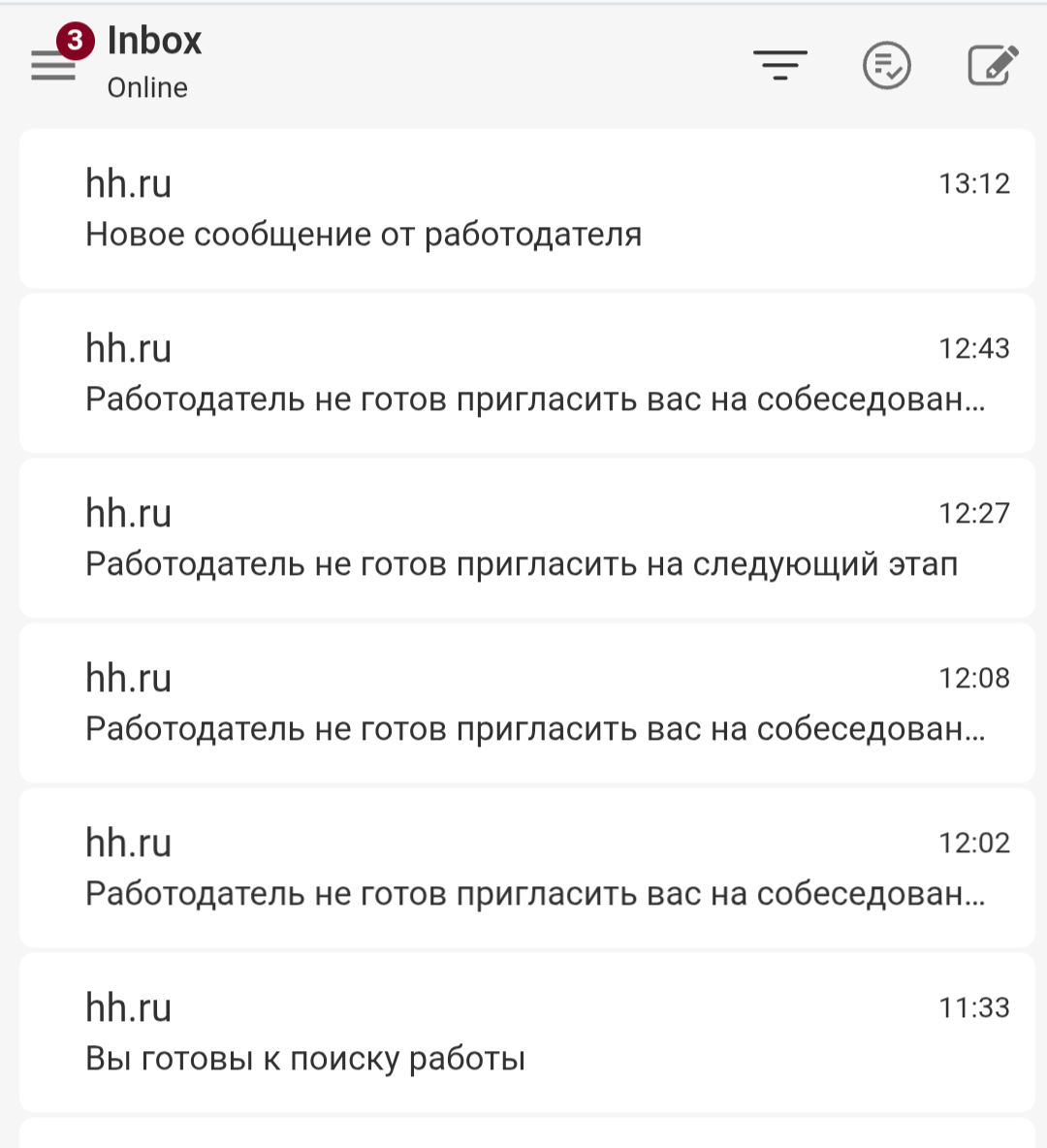
Task: Tap the Online status label
Action: (x=147, y=88)
